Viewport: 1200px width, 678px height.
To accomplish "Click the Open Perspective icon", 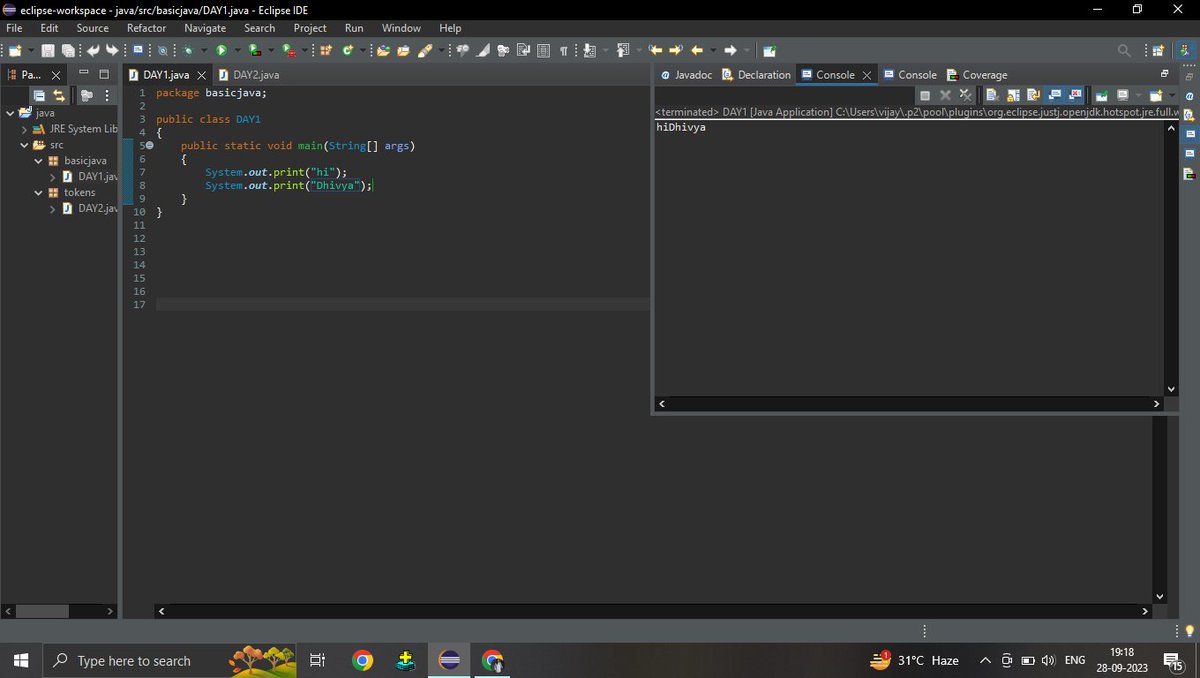I will coord(1158,50).
